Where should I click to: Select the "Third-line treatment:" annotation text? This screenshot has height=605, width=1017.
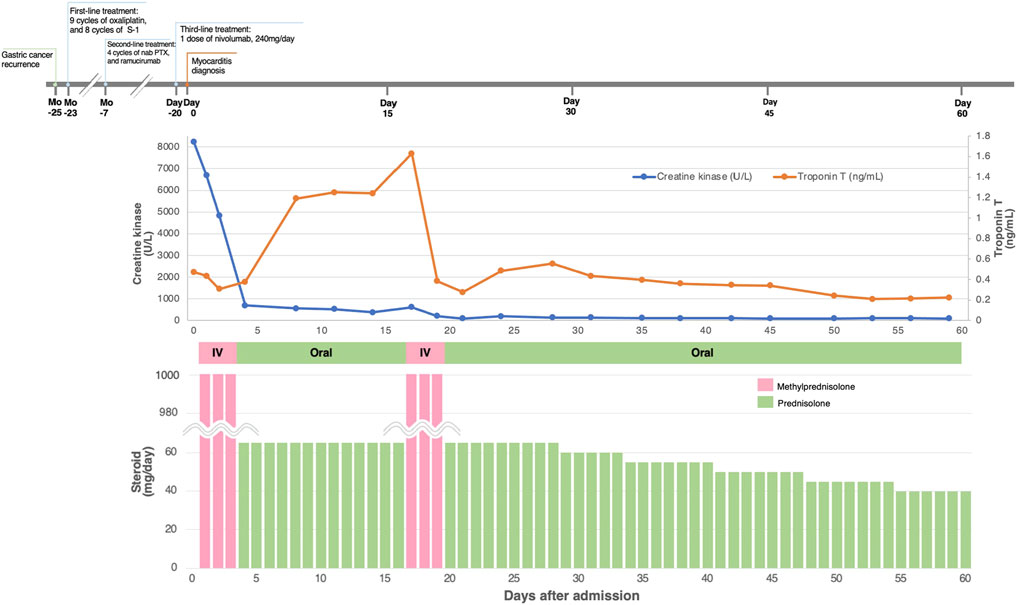point(215,29)
